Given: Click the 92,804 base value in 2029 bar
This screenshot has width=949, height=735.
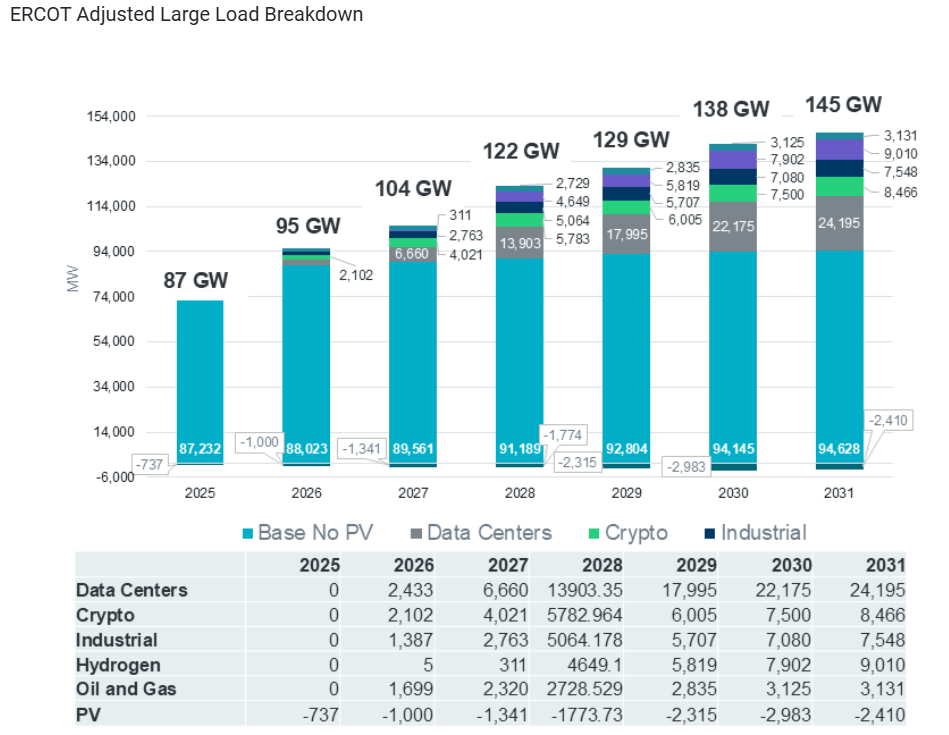Looking at the screenshot, I should tap(626, 449).
